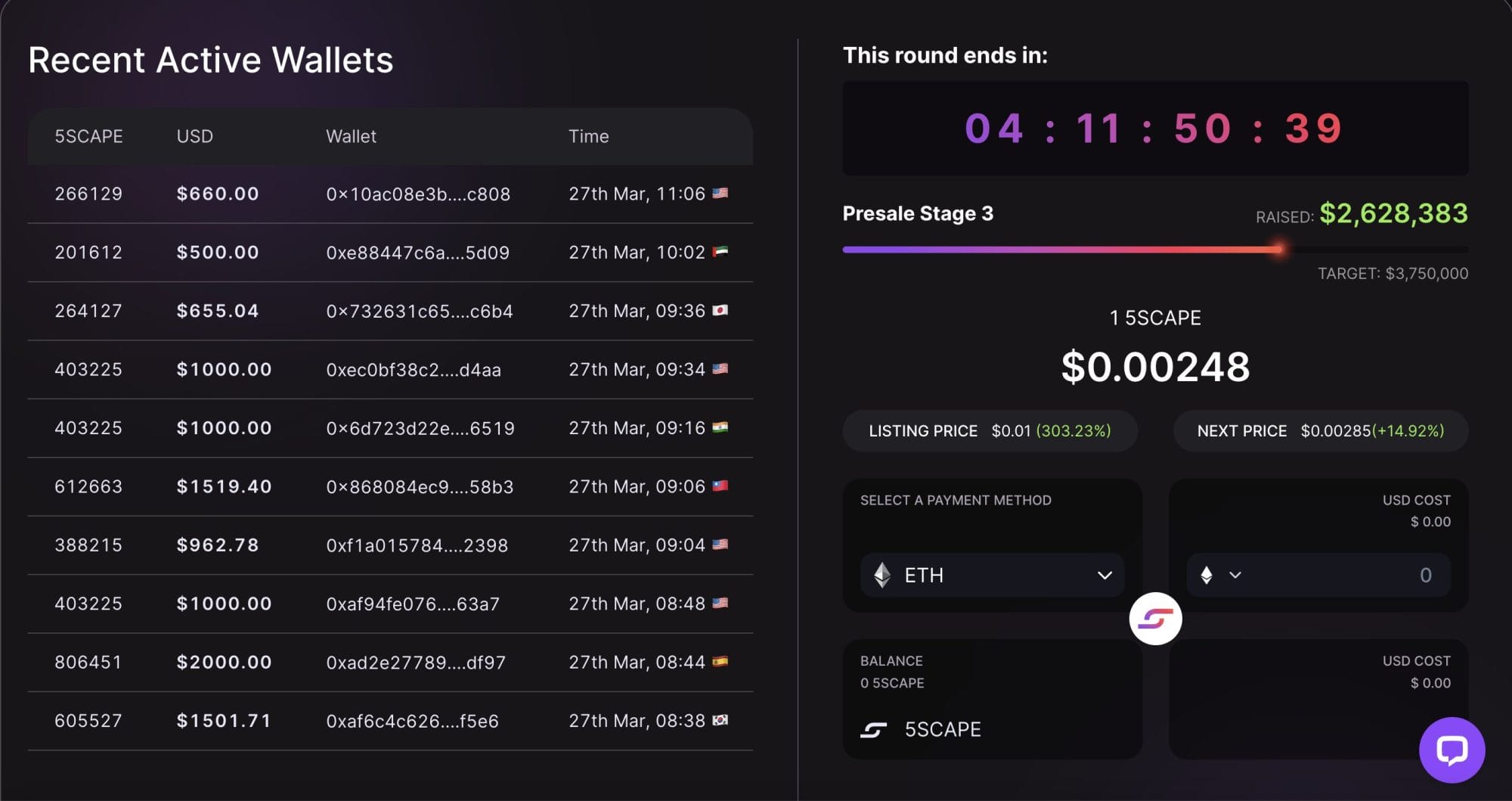Viewport: 1512px width, 801px height.
Task: Click the ETH diamond in amount input
Action: (x=1207, y=576)
